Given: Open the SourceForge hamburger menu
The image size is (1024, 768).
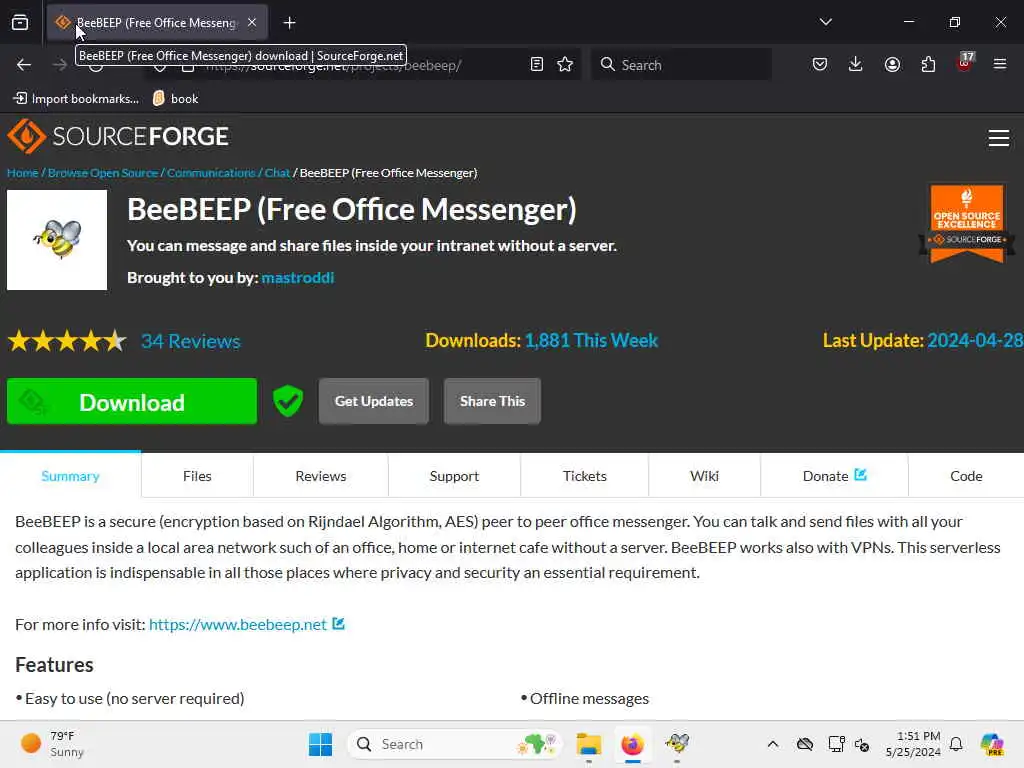Looking at the screenshot, I should pos(999,138).
